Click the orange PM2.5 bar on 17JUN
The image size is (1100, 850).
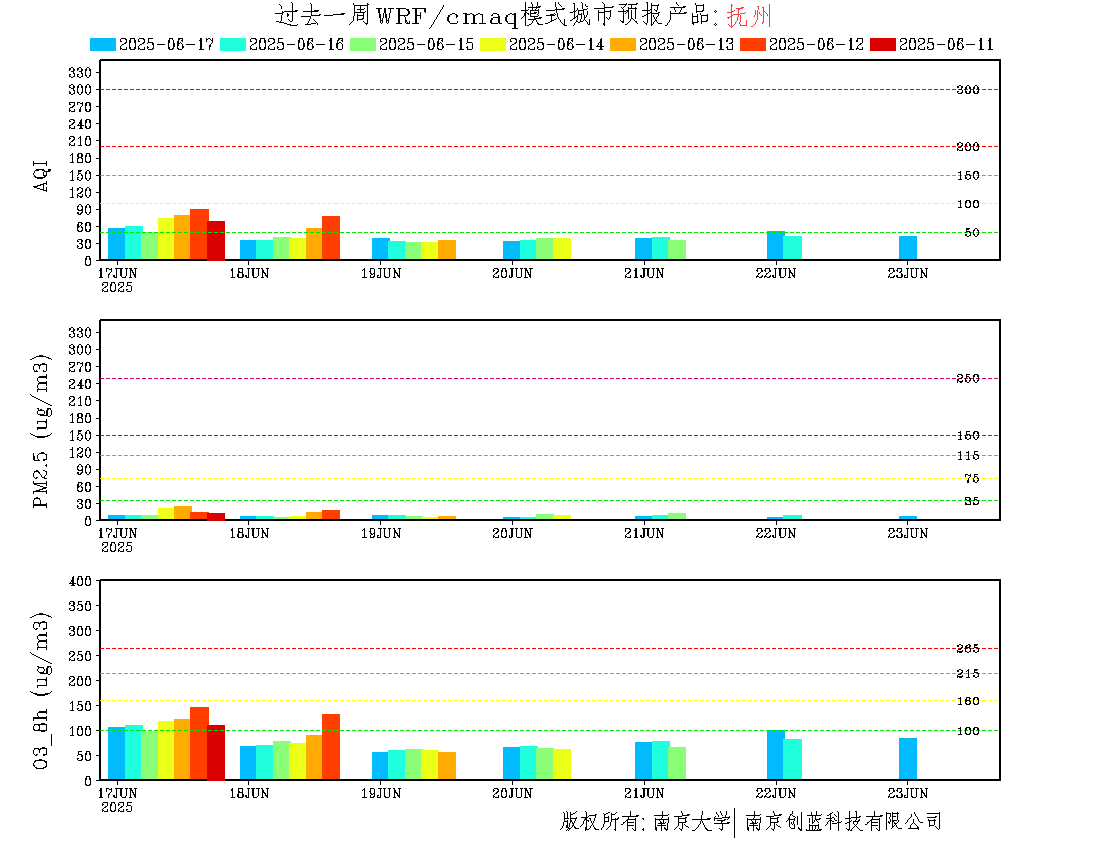pyautogui.click(x=183, y=513)
